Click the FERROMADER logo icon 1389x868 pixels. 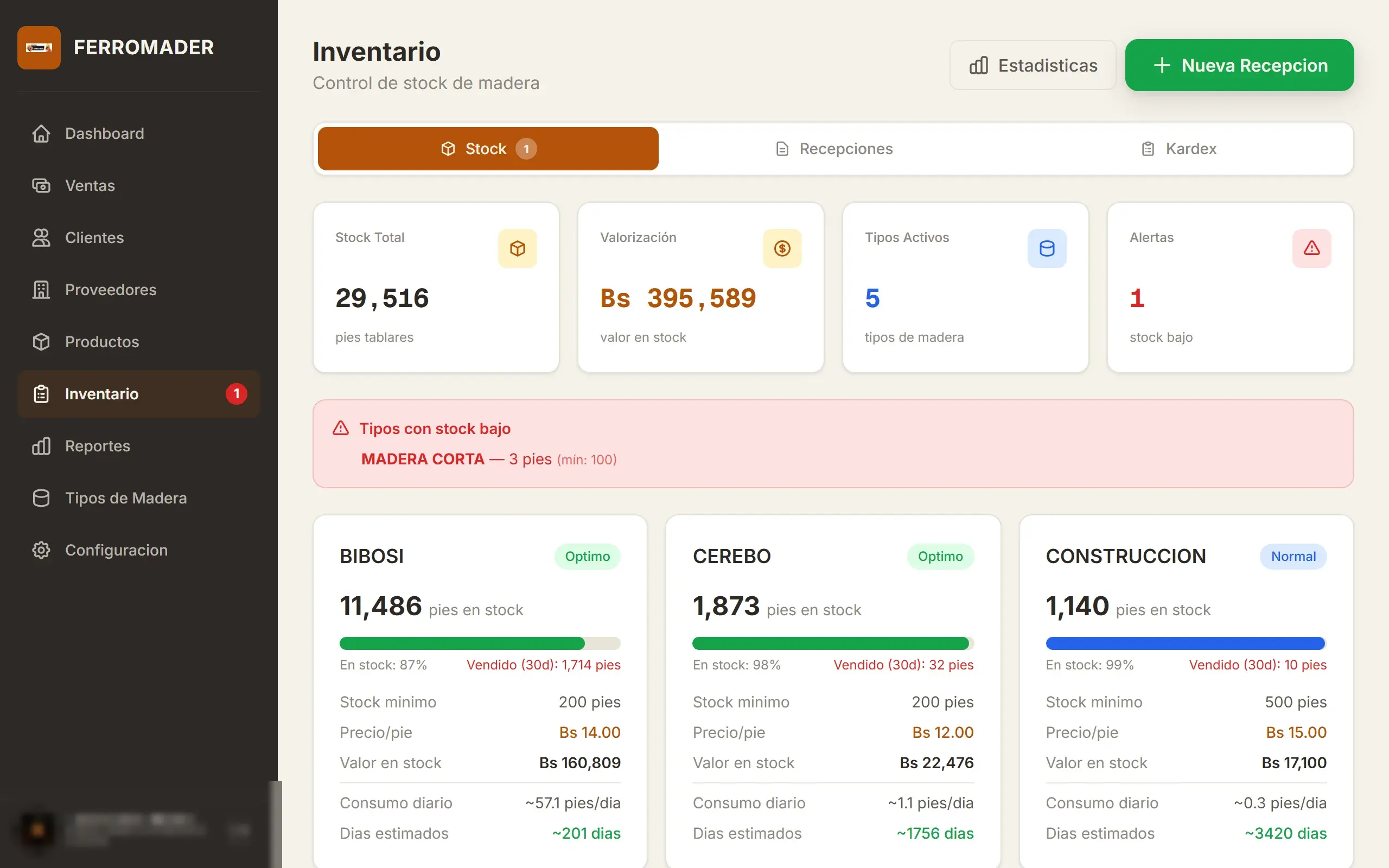coord(39,48)
